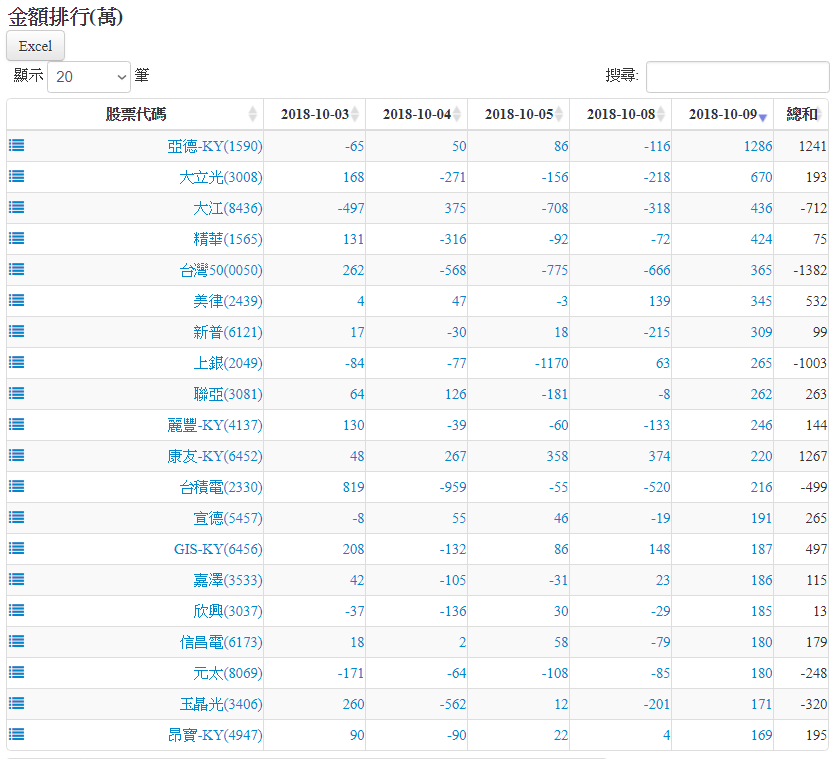Sort table by 總和 column
Viewport: 837px width, 759px height.
(801, 115)
